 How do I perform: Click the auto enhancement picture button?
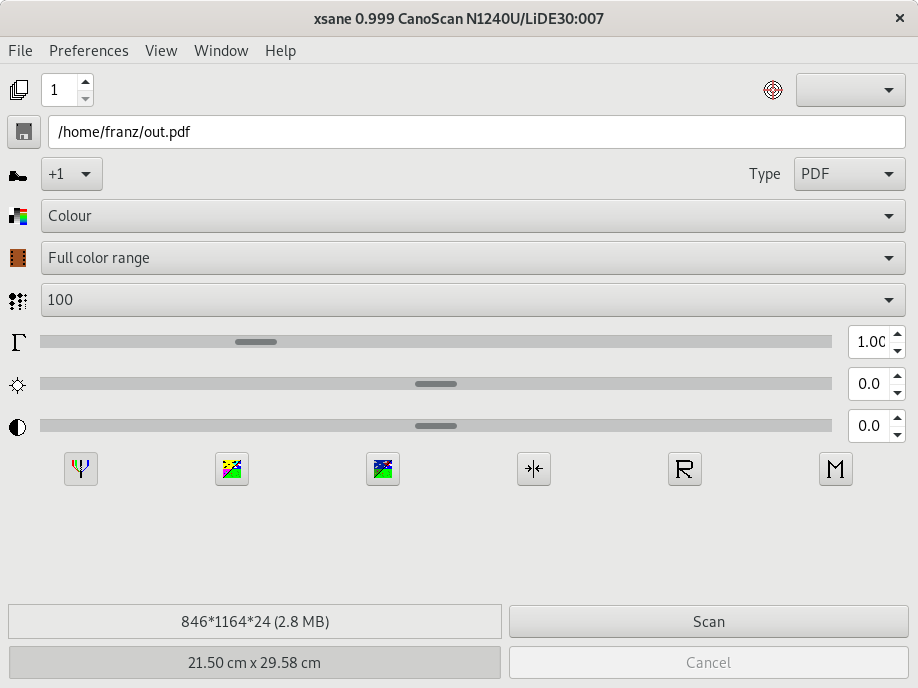[x=383, y=469]
